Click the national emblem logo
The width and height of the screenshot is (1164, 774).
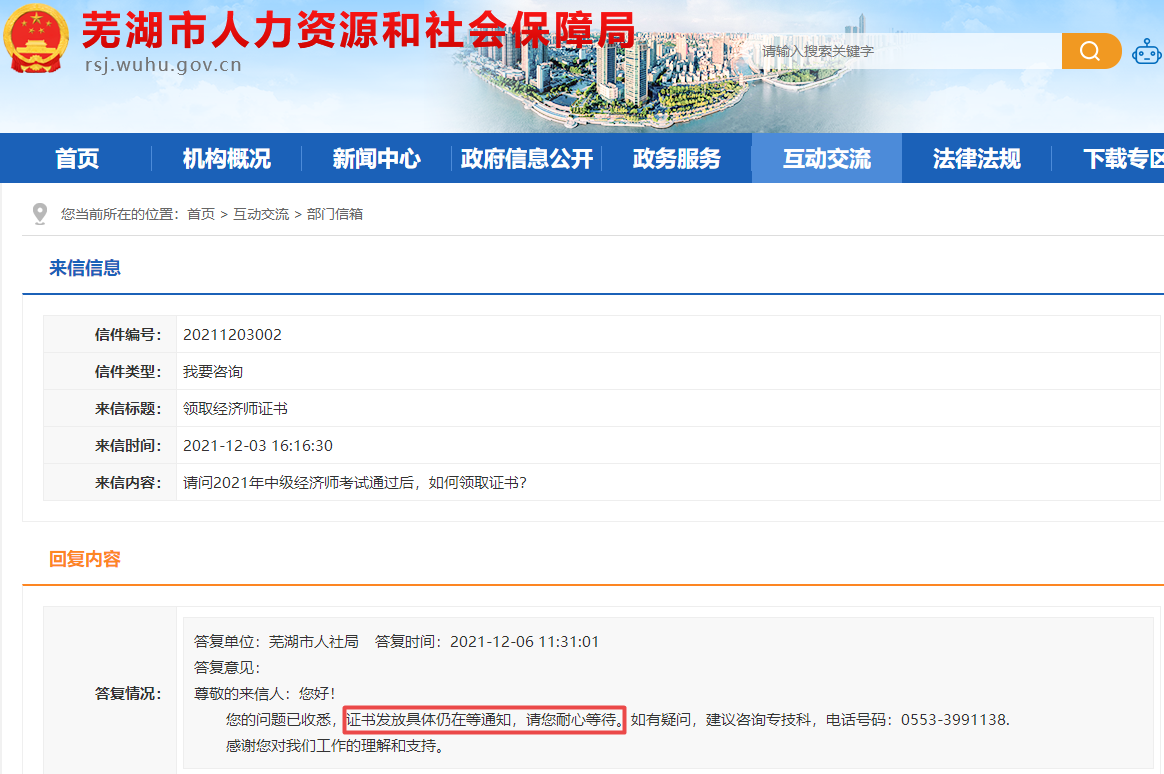tap(37, 42)
